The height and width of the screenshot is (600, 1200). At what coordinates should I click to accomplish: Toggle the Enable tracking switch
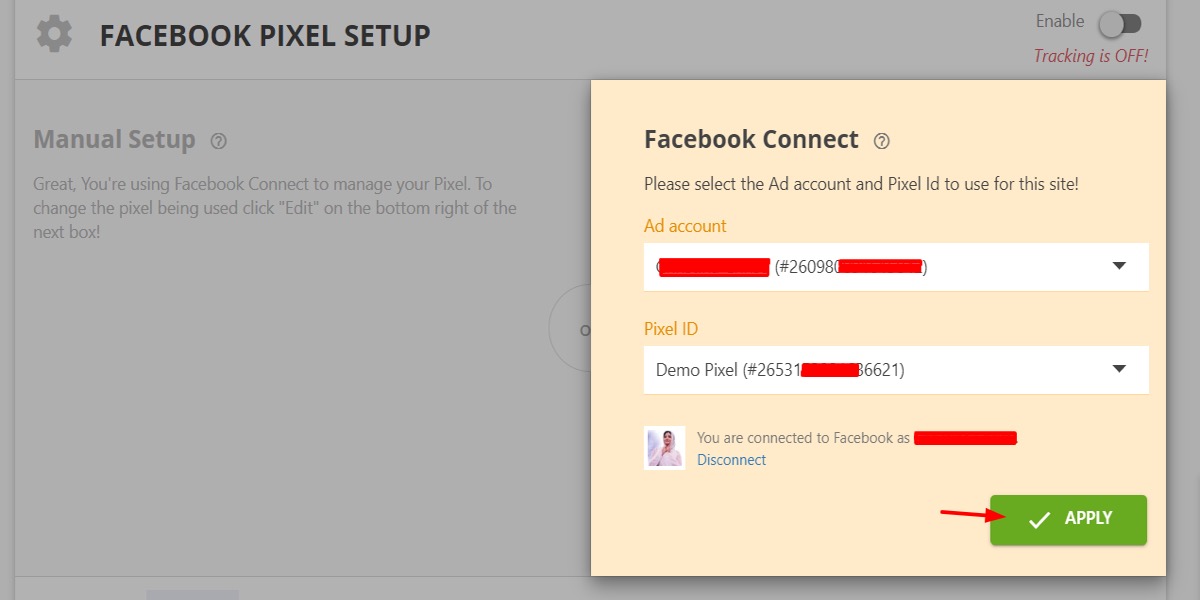click(x=1119, y=23)
